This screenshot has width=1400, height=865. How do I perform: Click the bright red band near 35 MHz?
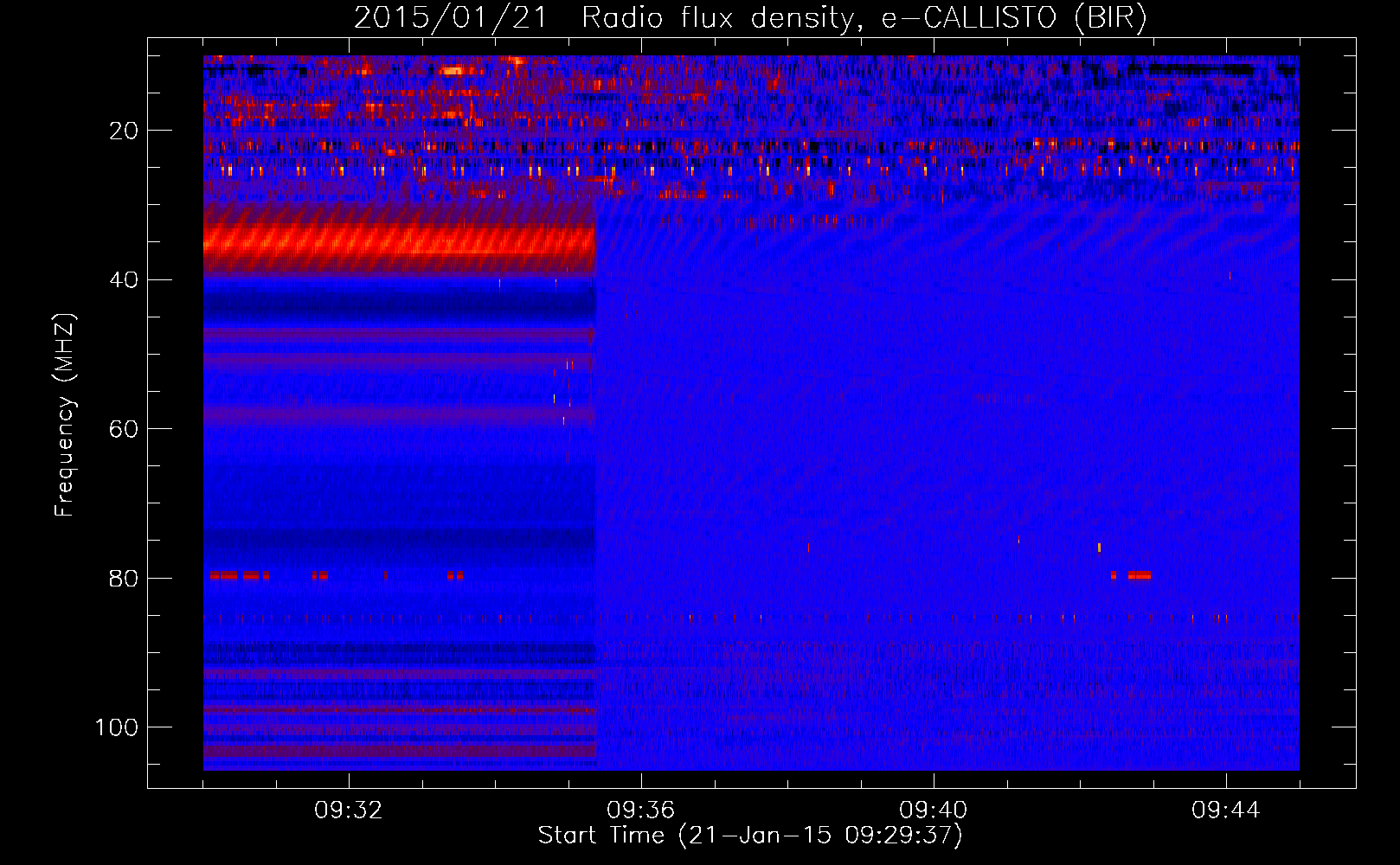(x=400, y=240)
